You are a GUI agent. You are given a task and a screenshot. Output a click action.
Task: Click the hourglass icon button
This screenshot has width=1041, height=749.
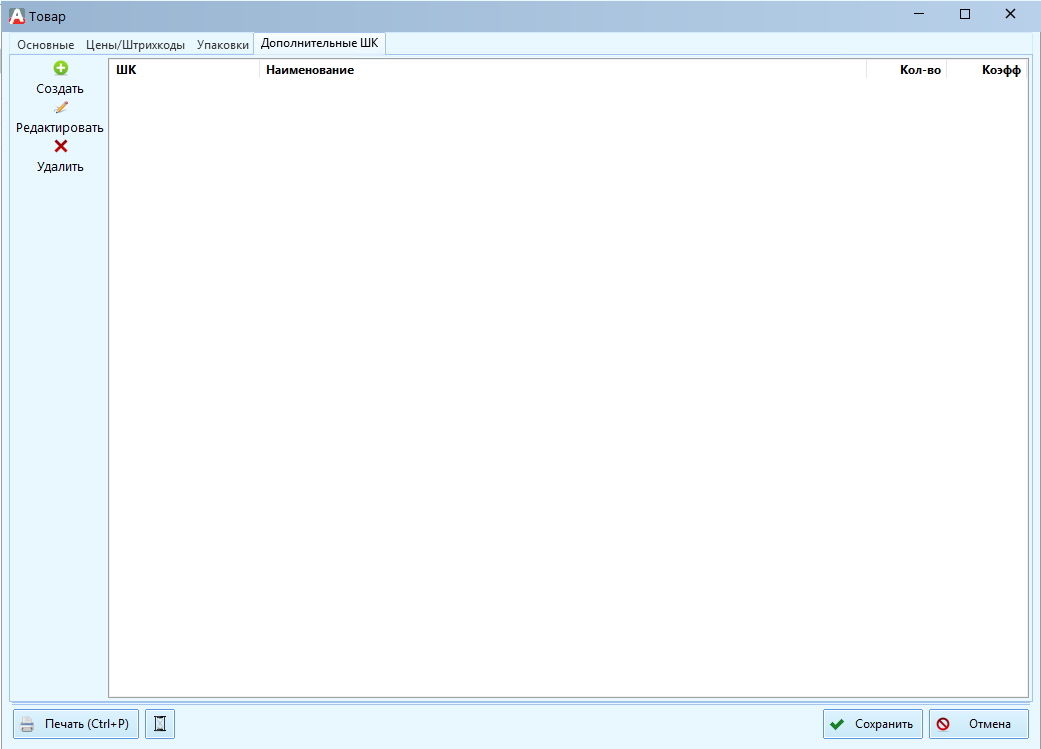(160, 724)
